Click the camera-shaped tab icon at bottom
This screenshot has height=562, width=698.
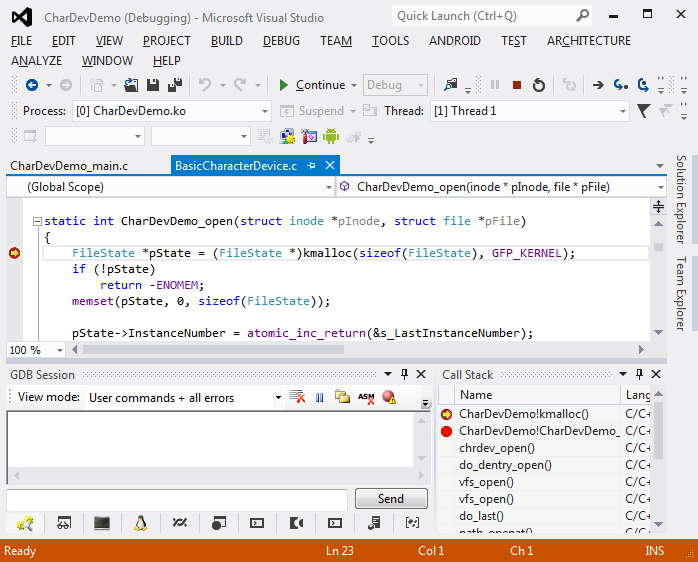click(296, 523)
